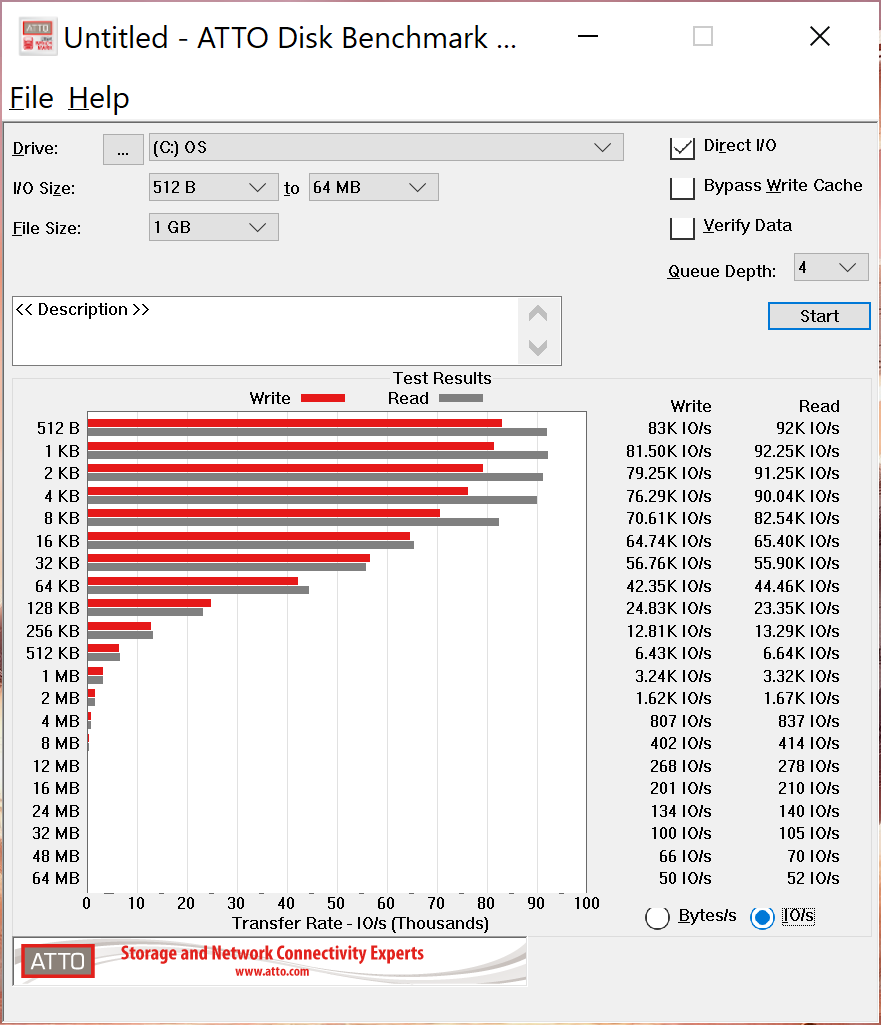The image size is (881, 1025).
Task: Click the 64 MB row label in chart
Action: tap(56, 879)
